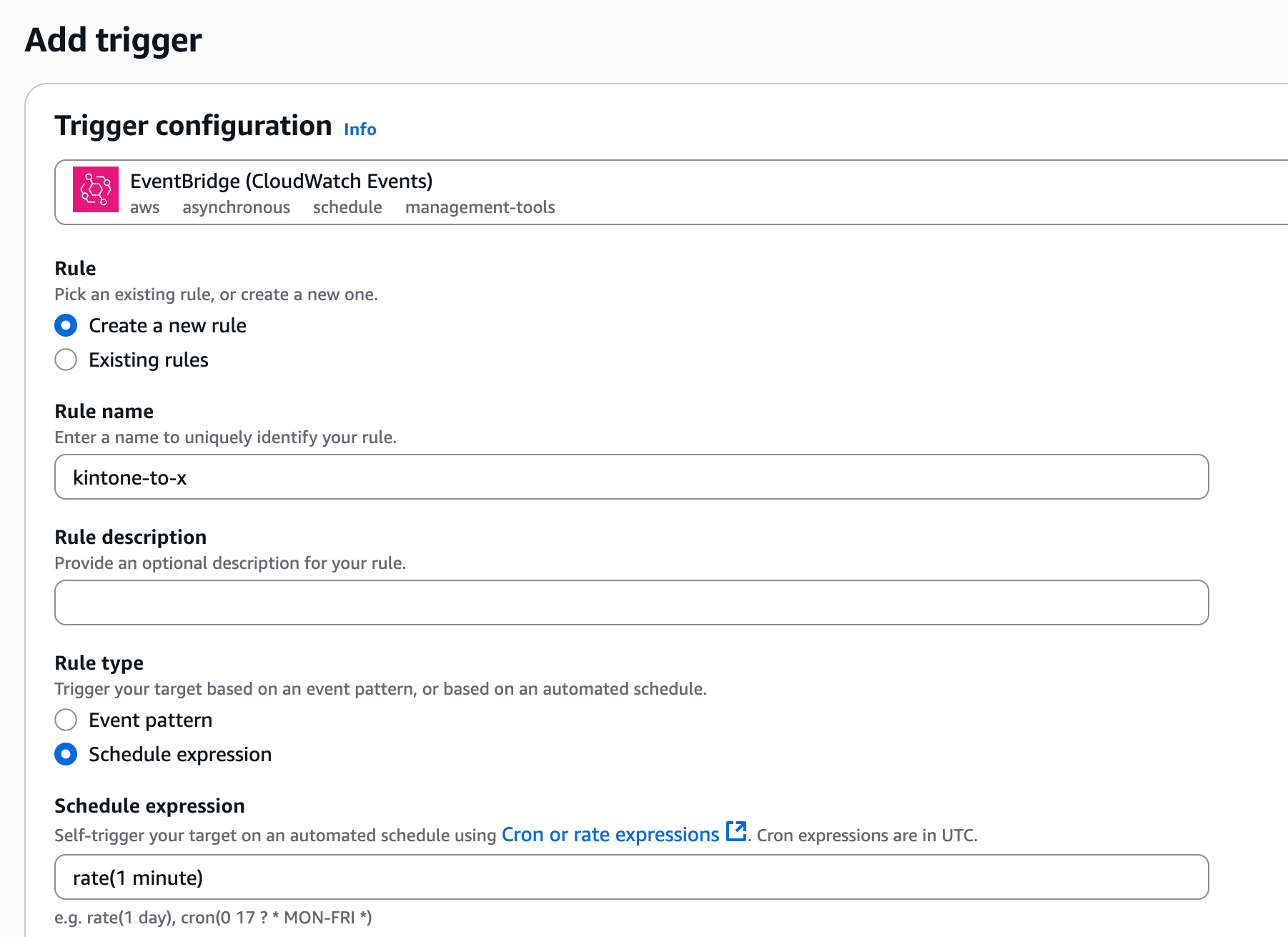Viewport: 1288px width, 937px height.
Task: Switch to 'Existing rules' option
Action: [x=65, y=360]
